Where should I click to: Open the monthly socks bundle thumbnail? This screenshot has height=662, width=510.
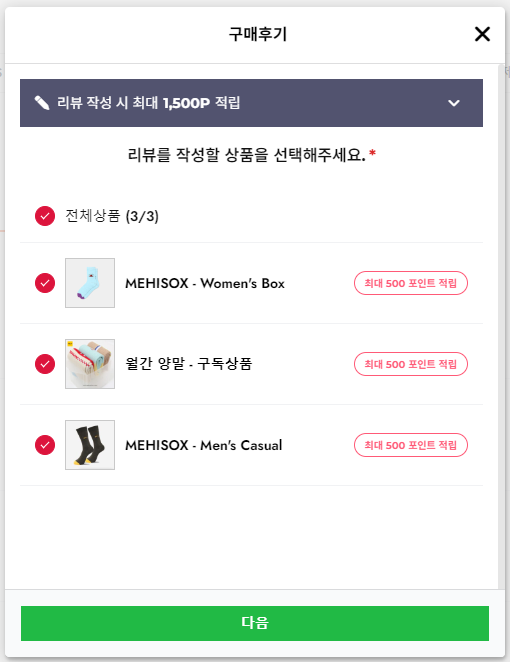coord(90,364)
